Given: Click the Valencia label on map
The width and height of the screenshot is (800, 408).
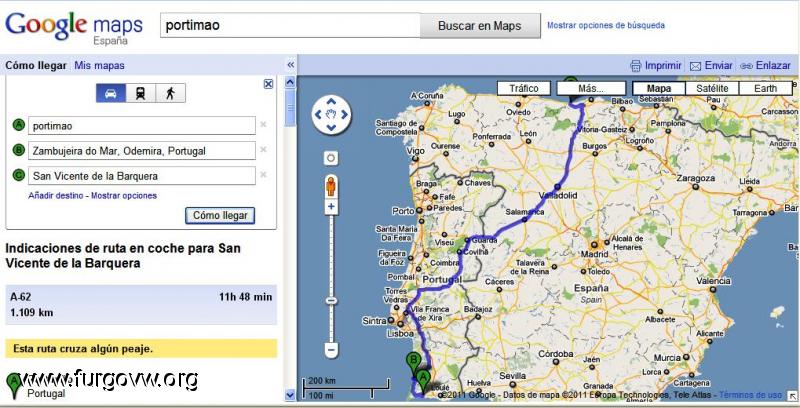Looking at the screenshot, I should (x=713, y=281).
